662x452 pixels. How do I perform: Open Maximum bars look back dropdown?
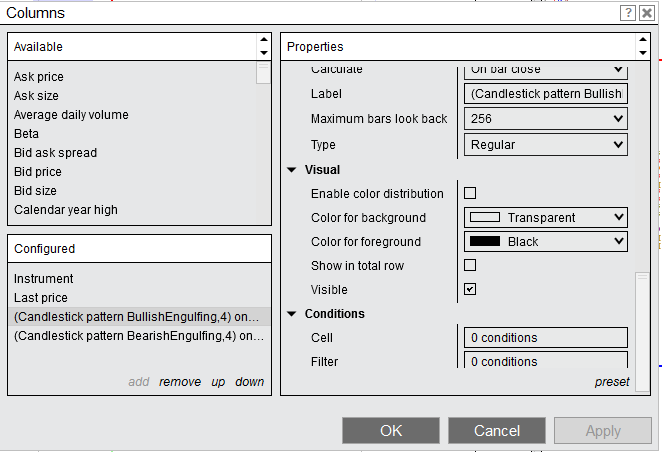tap(546, 119)
